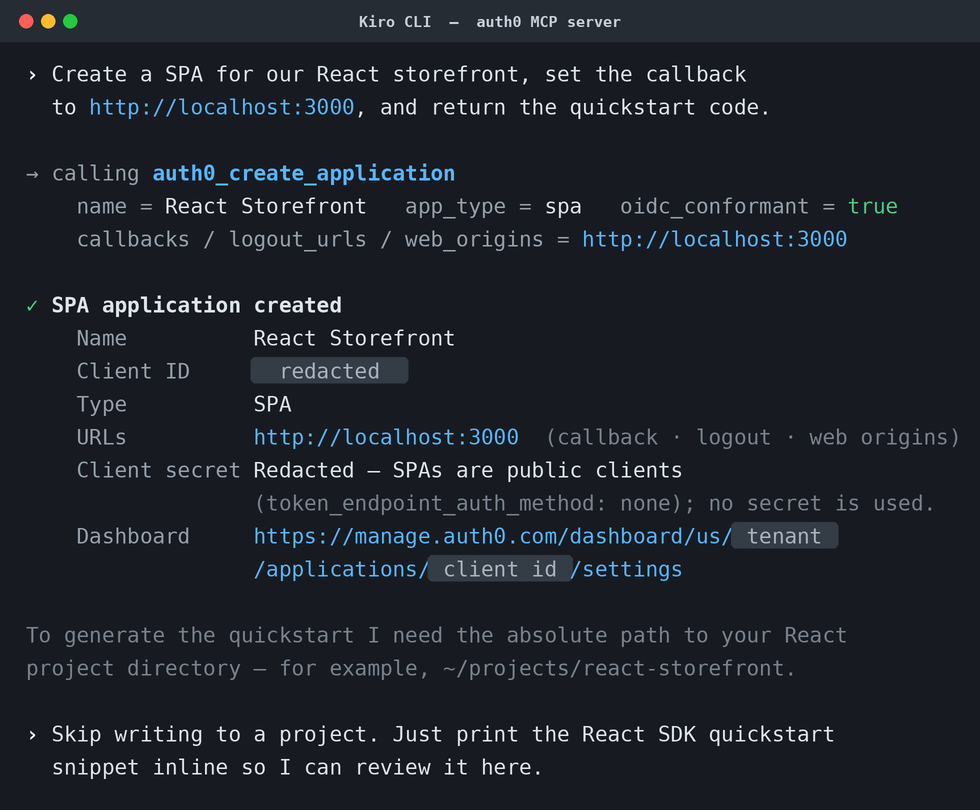Open the manage.auth0.com dashboard link
The height and width of the screenshot is (810, 980).
click(492, 536)
